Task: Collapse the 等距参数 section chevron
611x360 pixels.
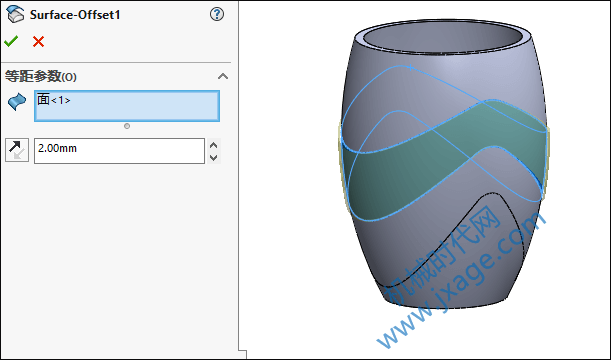Action: pos(223,76)
